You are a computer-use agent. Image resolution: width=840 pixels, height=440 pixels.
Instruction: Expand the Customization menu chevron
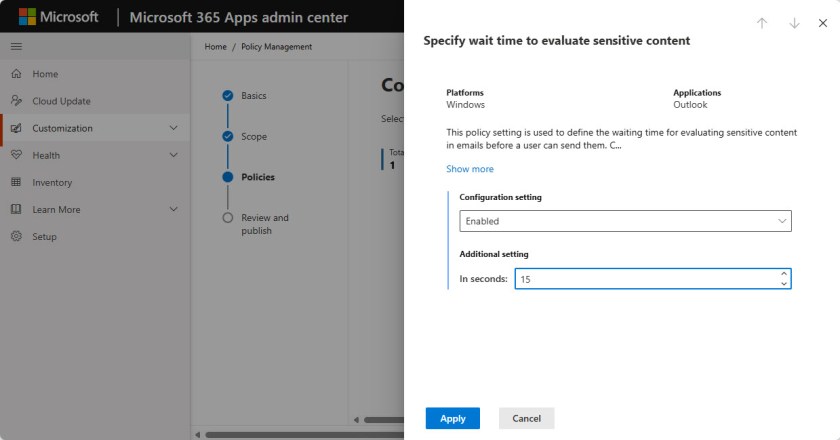(174, 128)
